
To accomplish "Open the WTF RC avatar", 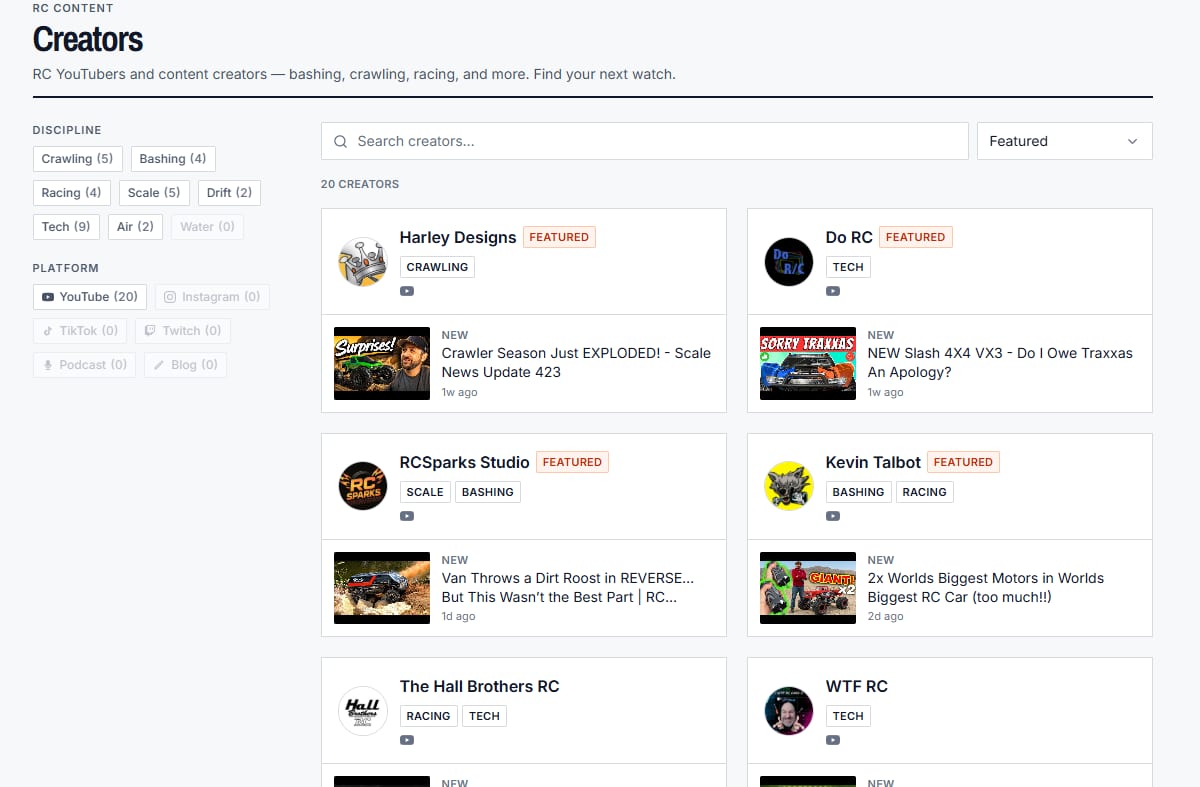I will coord(788,711).
